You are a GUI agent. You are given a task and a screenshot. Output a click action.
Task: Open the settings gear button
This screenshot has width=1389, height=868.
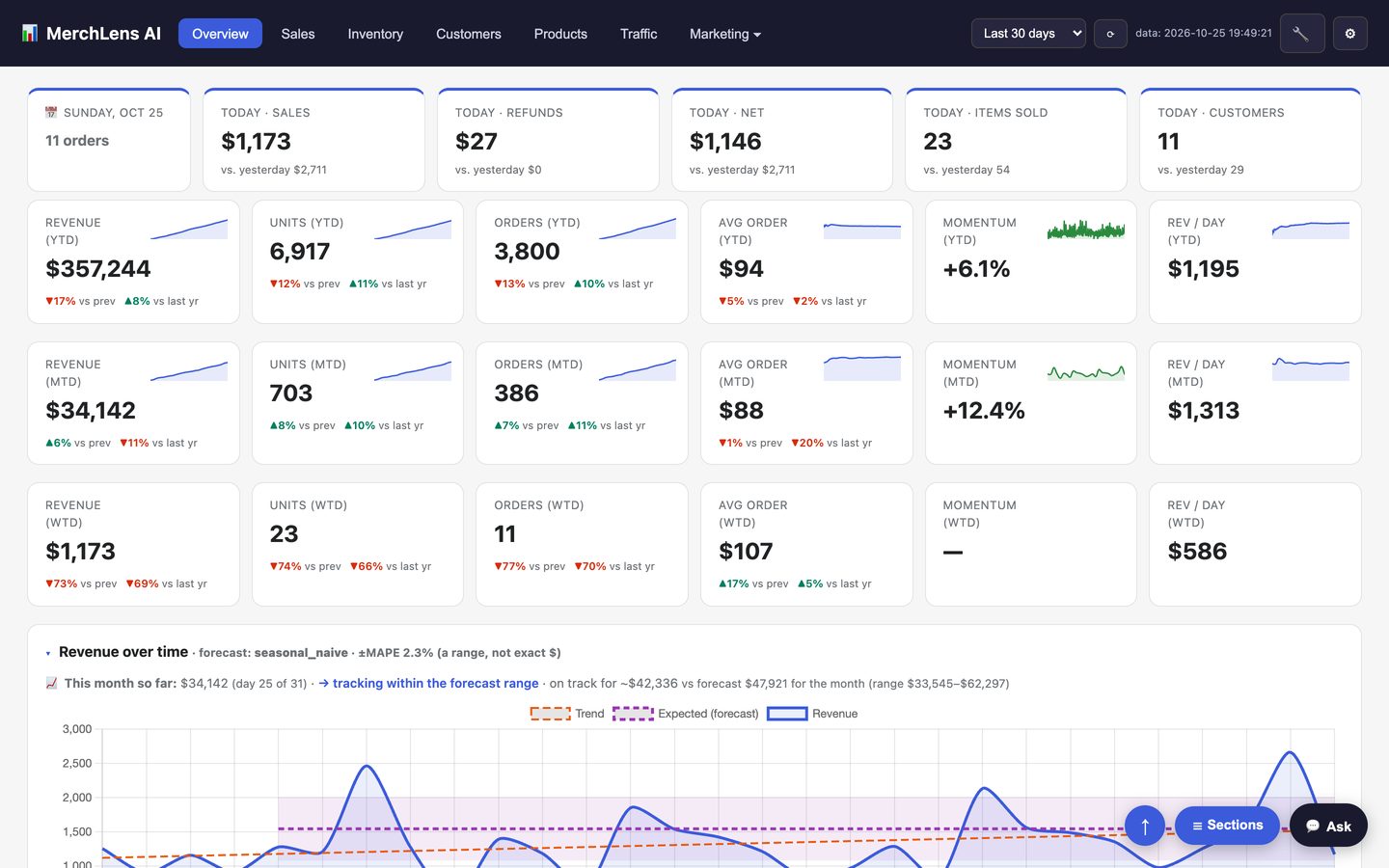[1349, 34]
